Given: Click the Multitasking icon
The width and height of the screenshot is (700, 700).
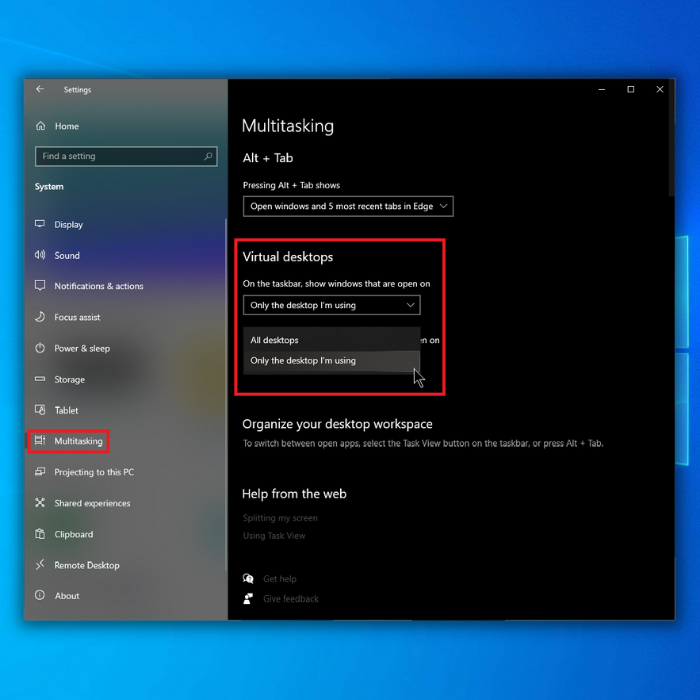Looking at the screenshot, I should click(x=40, y=440).
